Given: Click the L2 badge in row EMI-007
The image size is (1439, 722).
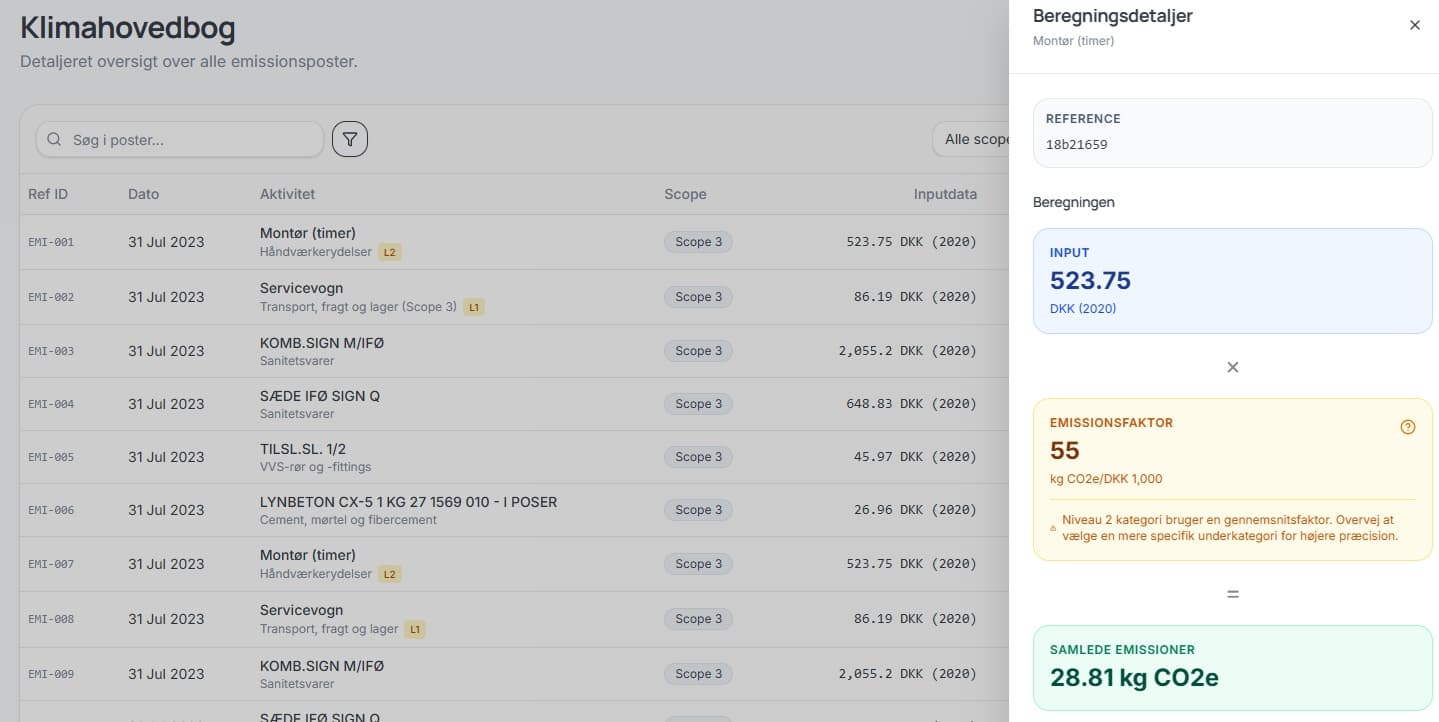Looking at the screenshot, I should [390, 574].
